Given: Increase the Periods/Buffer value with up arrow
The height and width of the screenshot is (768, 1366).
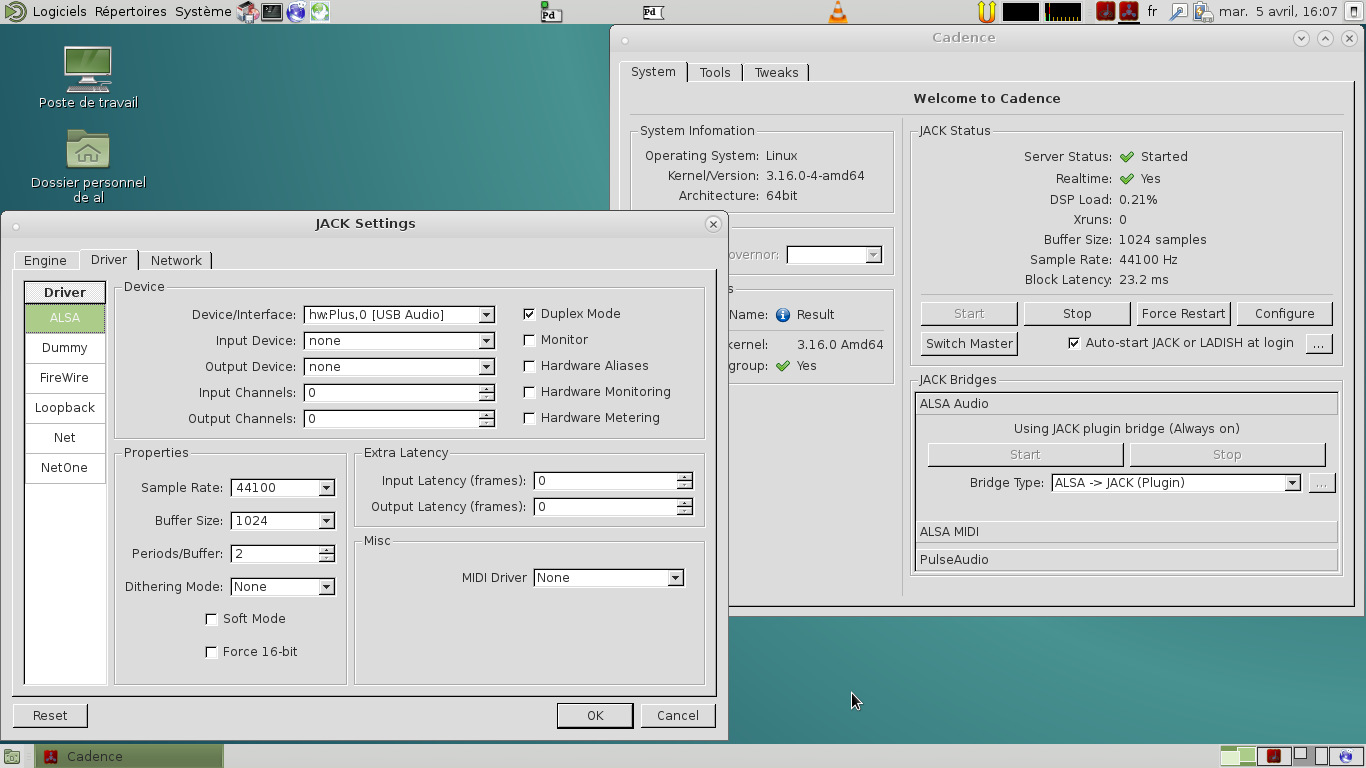Looking at the screenshot, I should [326, 549].
